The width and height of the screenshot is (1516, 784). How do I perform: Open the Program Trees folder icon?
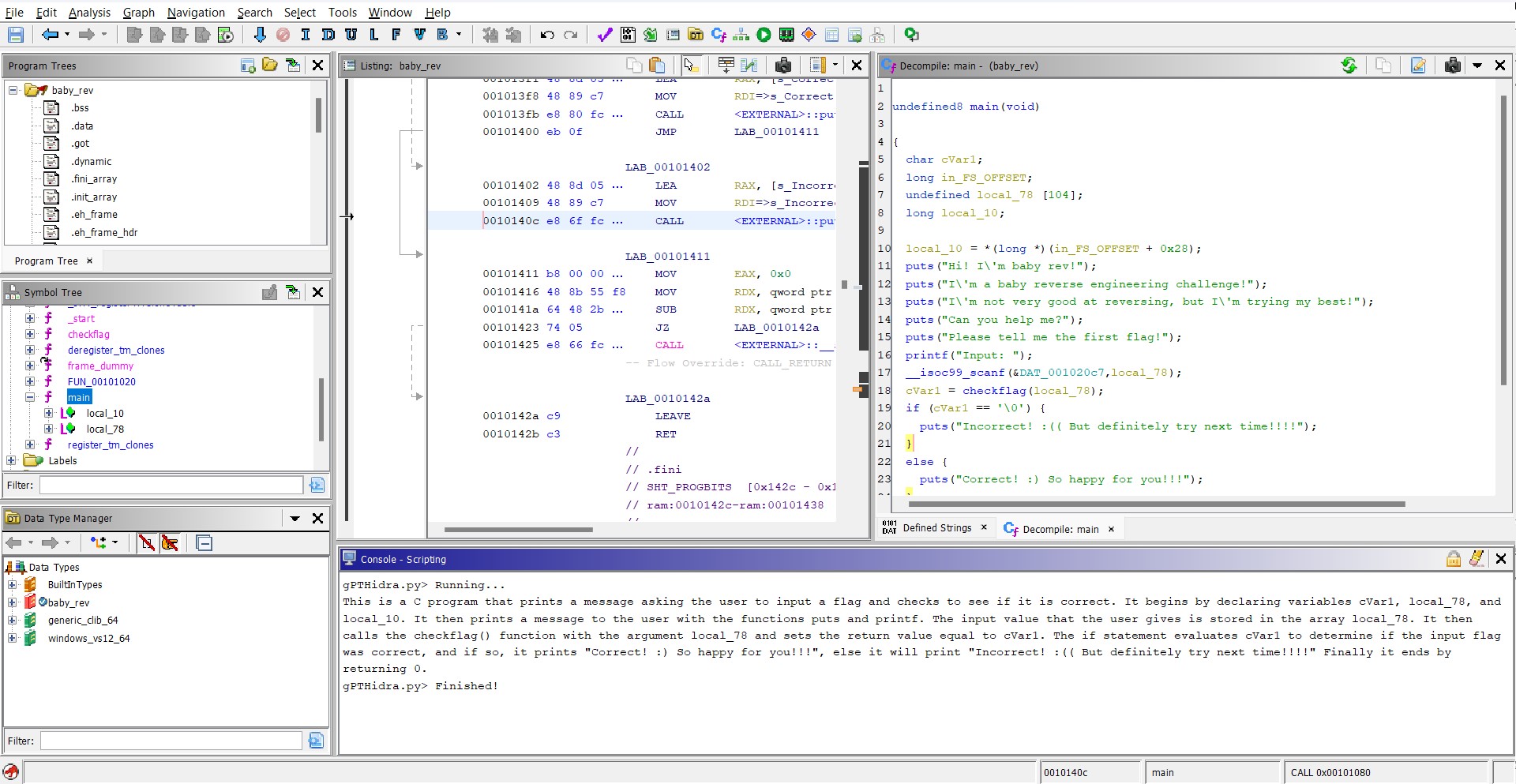tap(269, 66)
